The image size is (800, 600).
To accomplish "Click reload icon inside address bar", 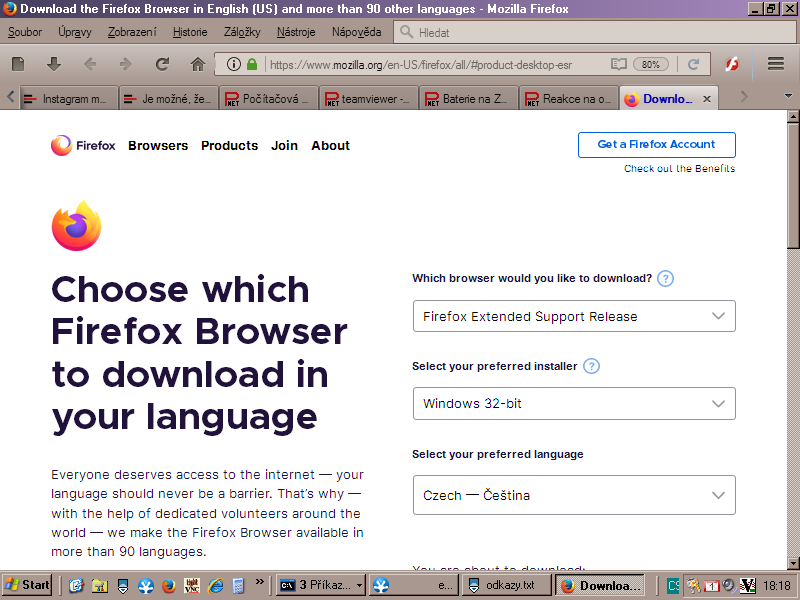I will coord(693,64).
